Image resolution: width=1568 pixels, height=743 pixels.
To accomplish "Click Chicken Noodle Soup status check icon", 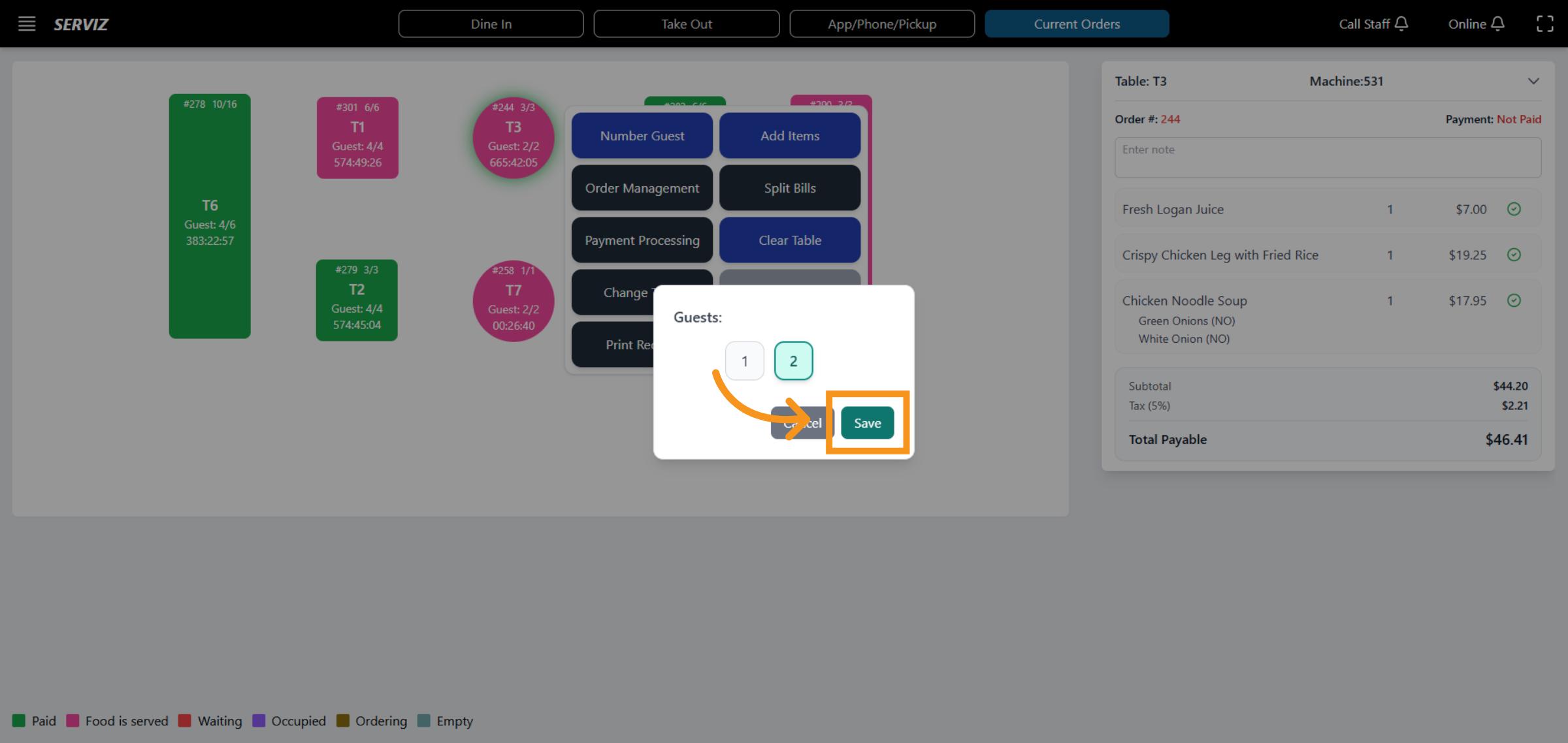I will coord(1514,300).
